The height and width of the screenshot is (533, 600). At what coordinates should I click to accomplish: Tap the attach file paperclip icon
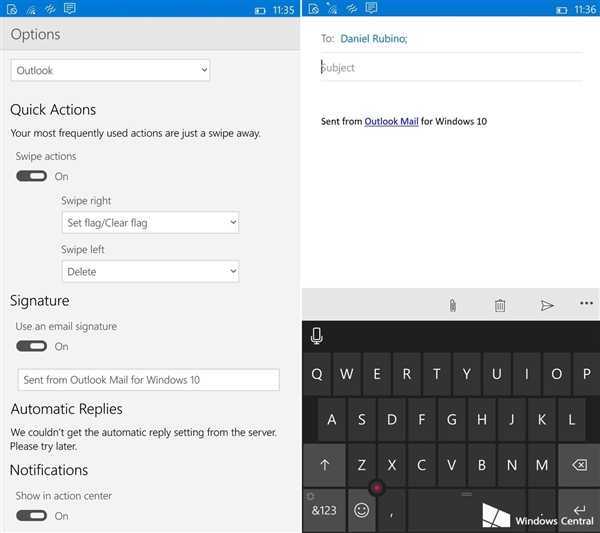453,305
